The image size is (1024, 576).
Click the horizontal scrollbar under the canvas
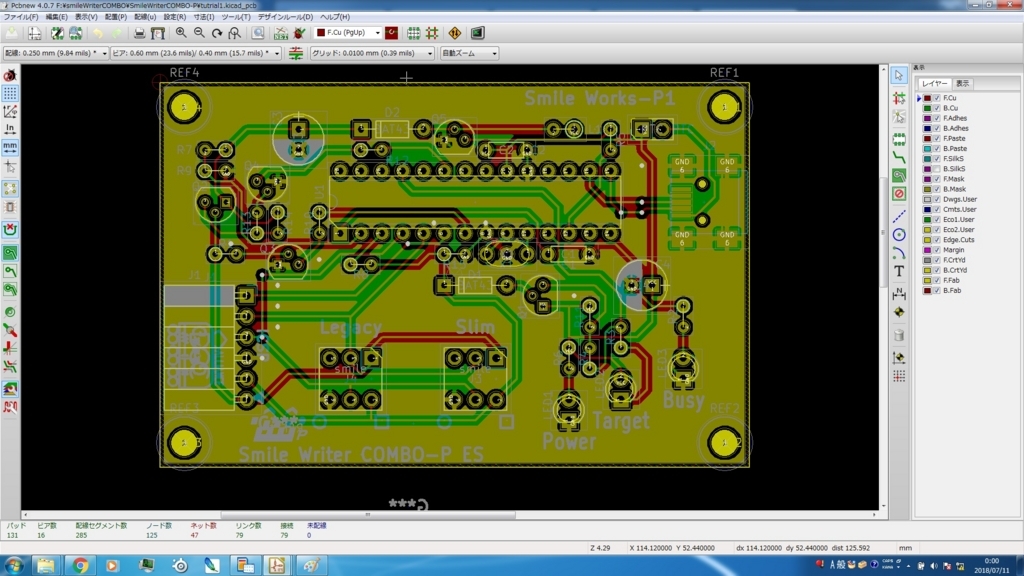[x=368, y=515]
